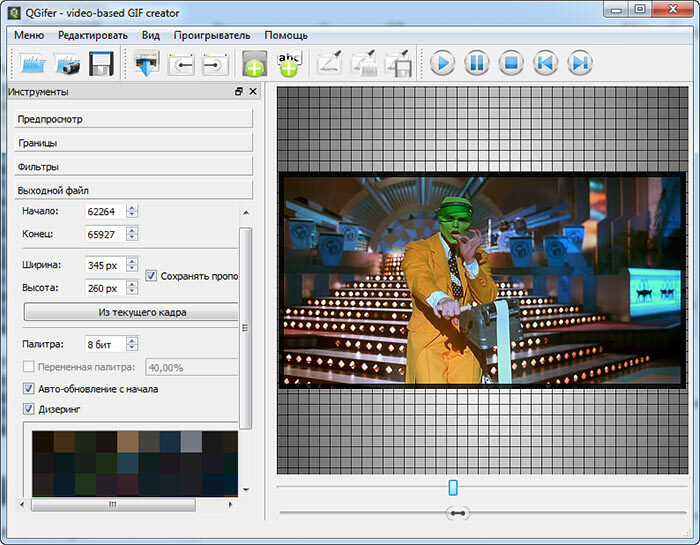Play the video
The height and width of the screenshot is (545, 700).
[x=443, y=62]
